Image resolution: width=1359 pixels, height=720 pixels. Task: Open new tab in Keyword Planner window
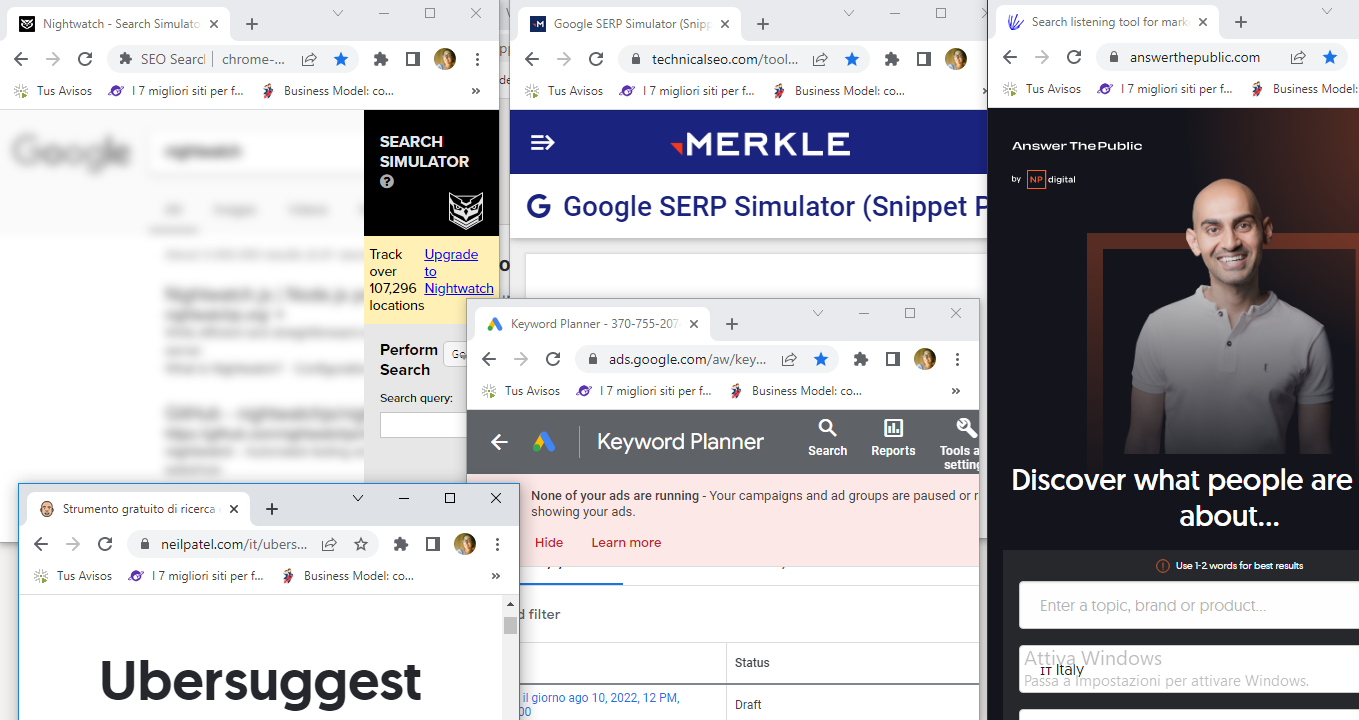pos(731,324)
